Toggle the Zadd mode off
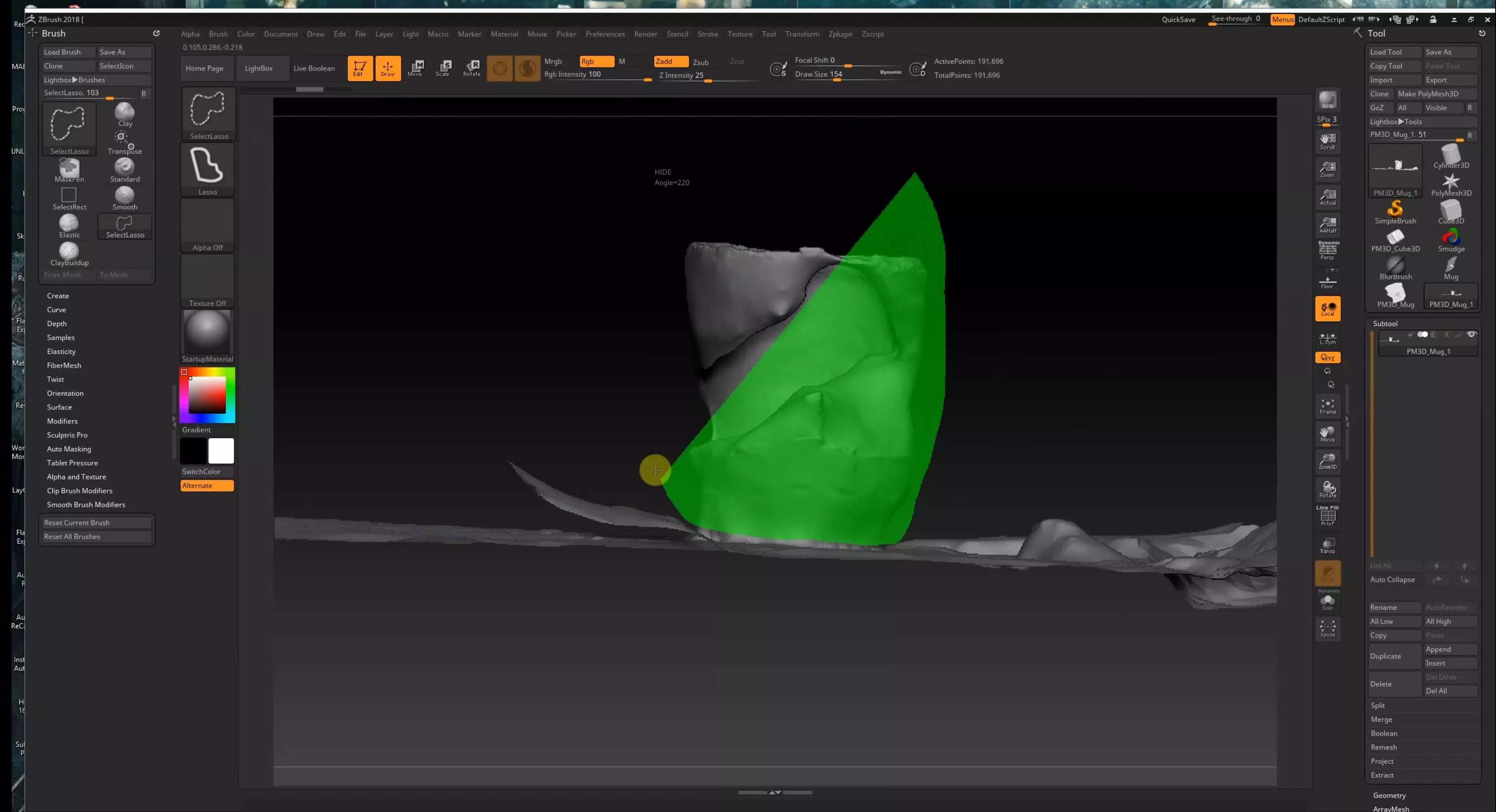This screenshot has height=812, width=1496. 670,62
